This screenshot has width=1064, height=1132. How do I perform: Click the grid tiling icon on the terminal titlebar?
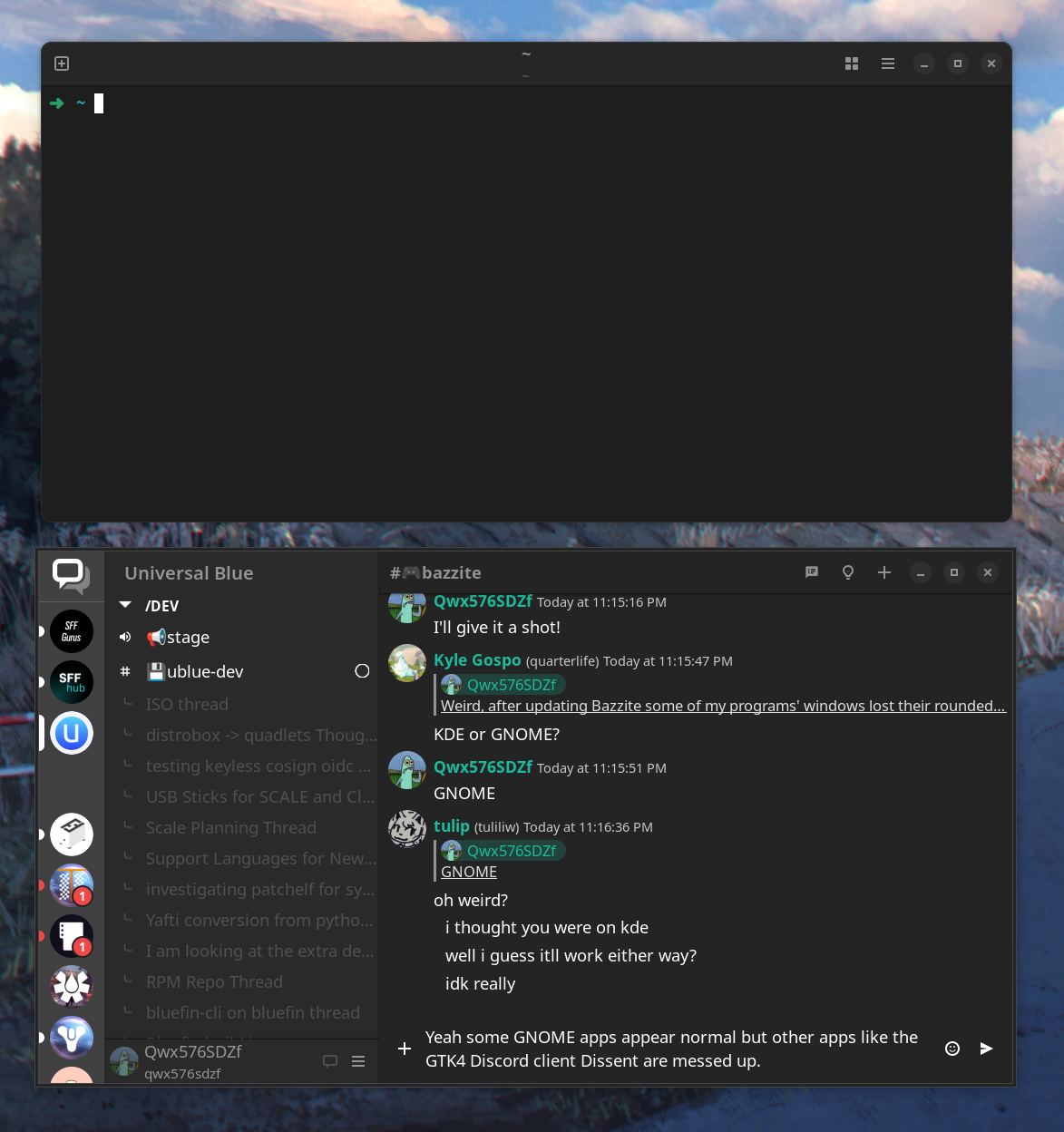point(851,63)
